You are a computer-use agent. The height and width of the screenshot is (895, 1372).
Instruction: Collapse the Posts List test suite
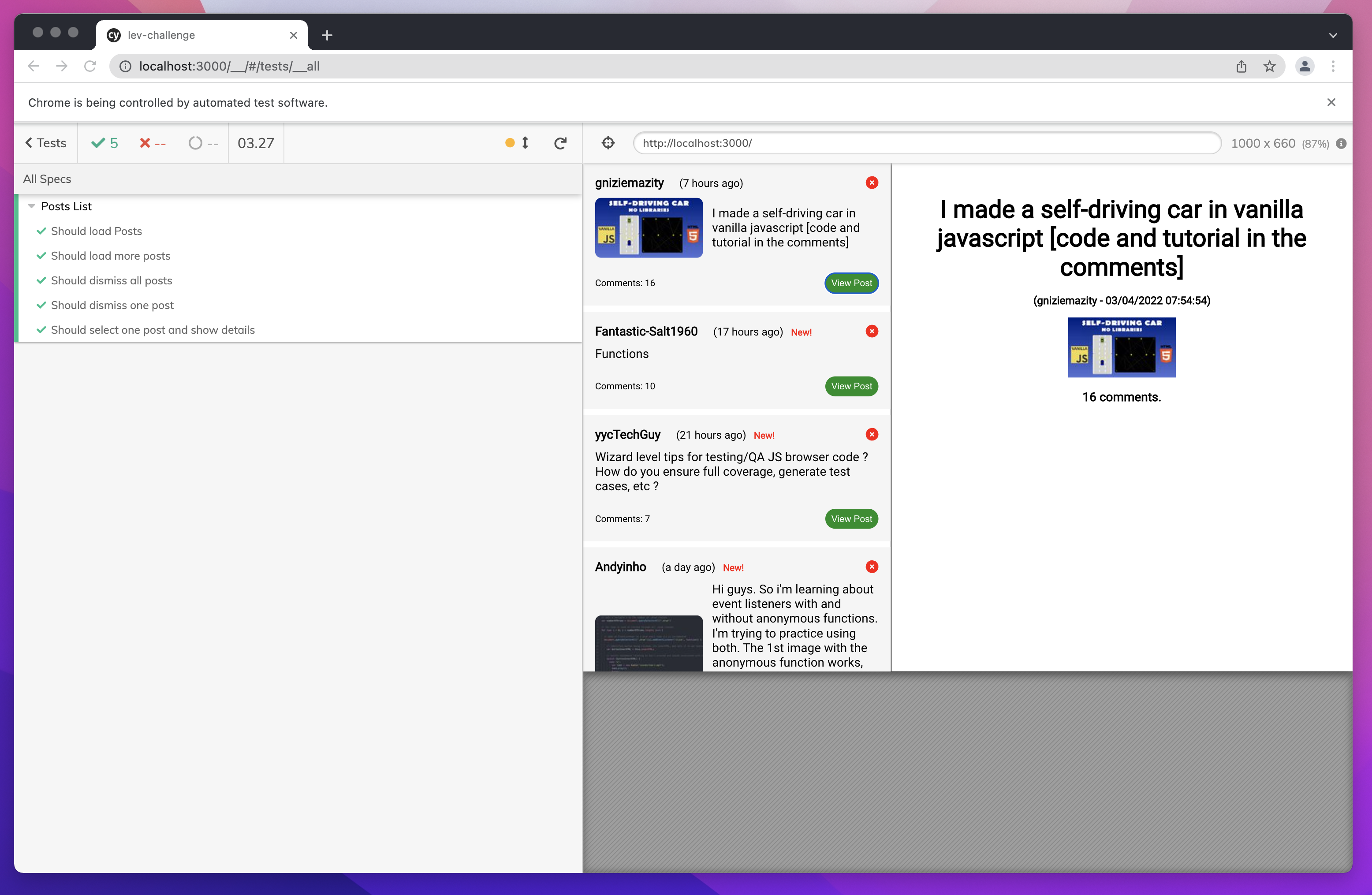click(32, 206)
